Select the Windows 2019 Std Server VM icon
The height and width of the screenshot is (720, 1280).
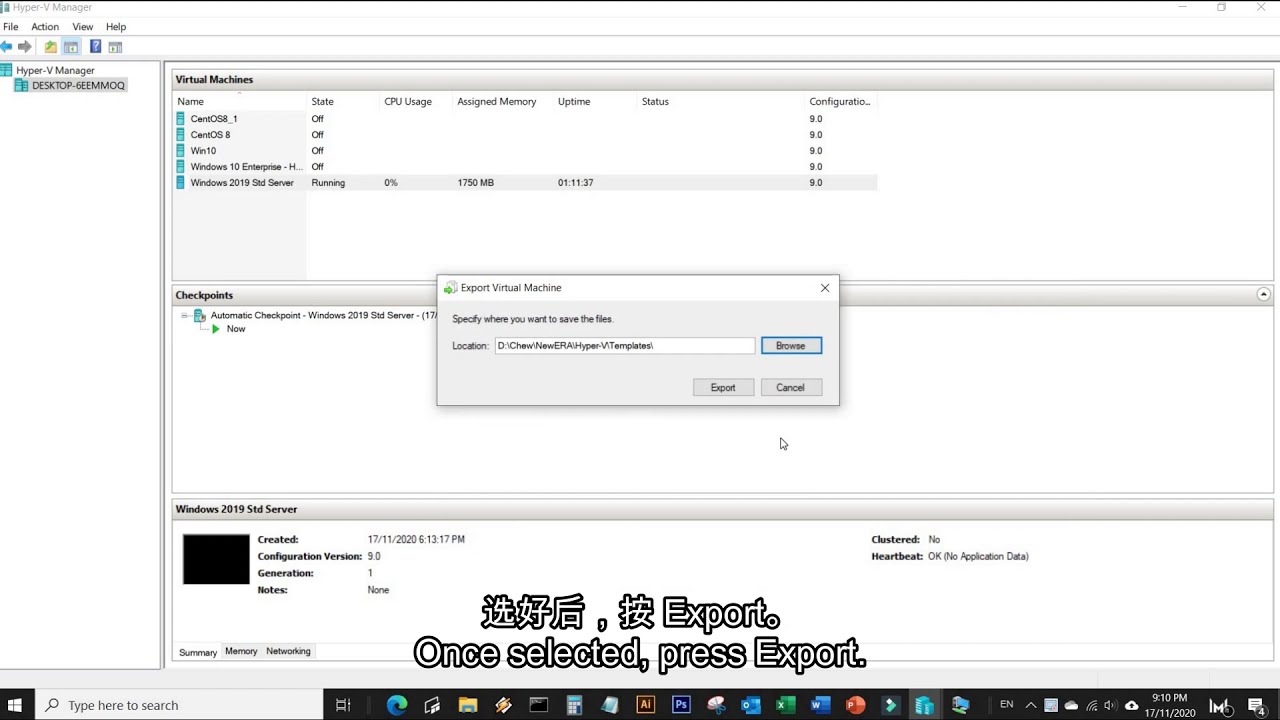[181, 183]
